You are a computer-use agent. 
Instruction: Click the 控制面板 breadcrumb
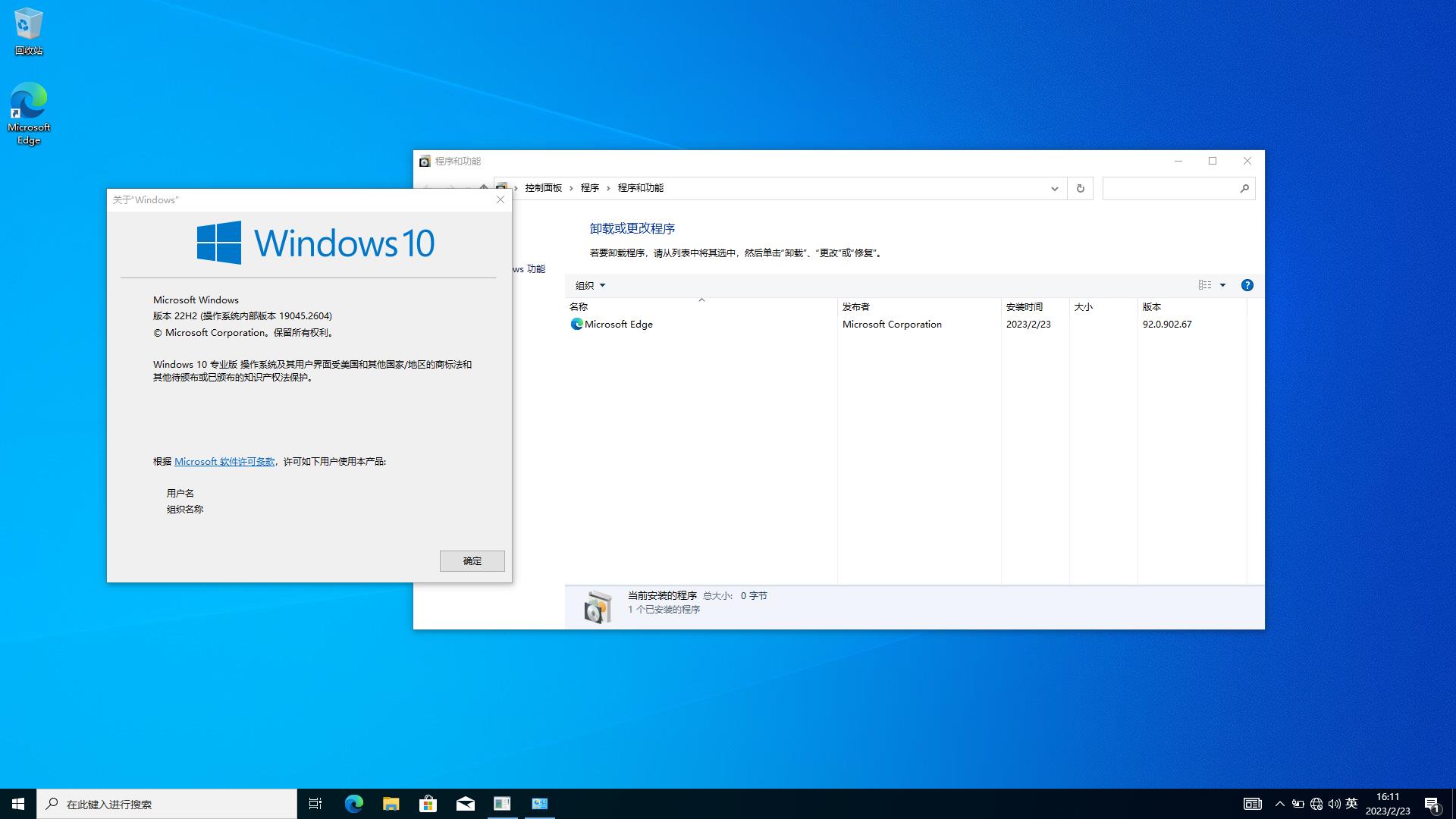pos(544,188)
